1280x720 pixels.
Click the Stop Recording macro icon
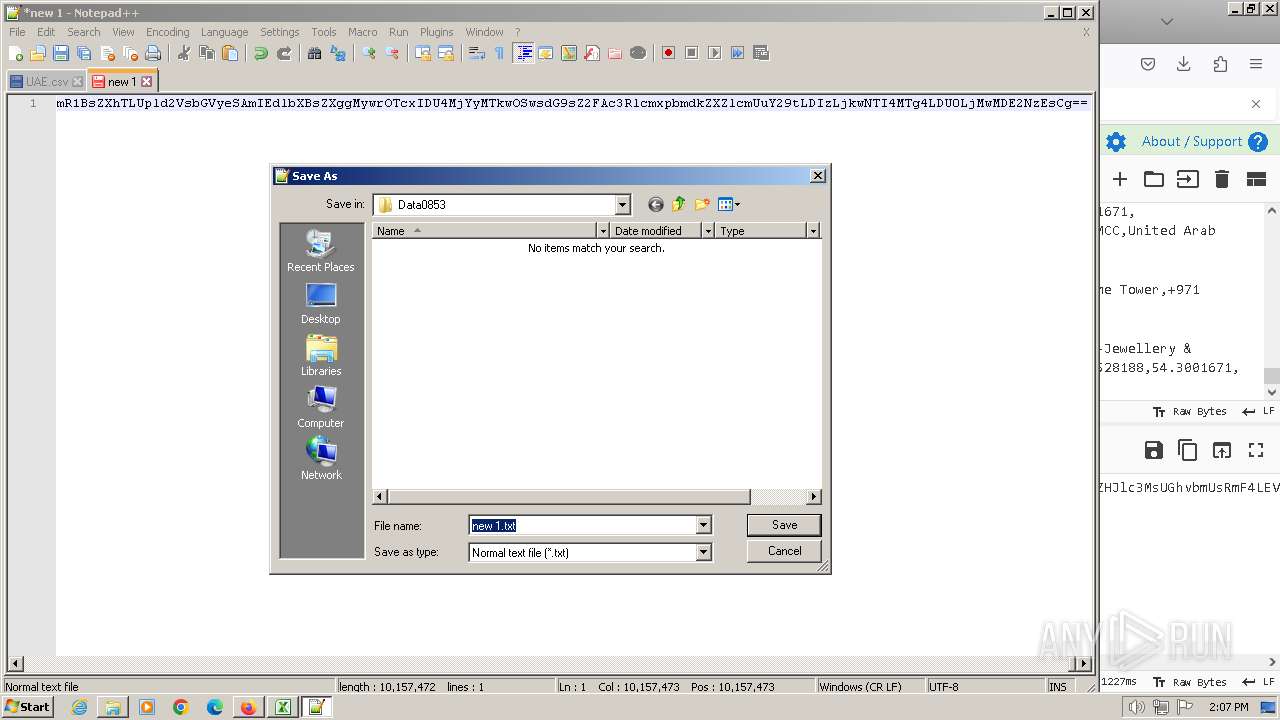point(691,53)
